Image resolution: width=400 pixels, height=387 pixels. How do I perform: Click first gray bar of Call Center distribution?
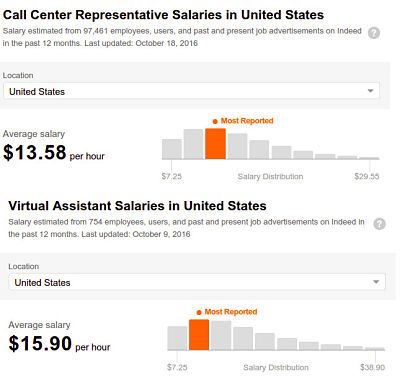coord(172,149)
